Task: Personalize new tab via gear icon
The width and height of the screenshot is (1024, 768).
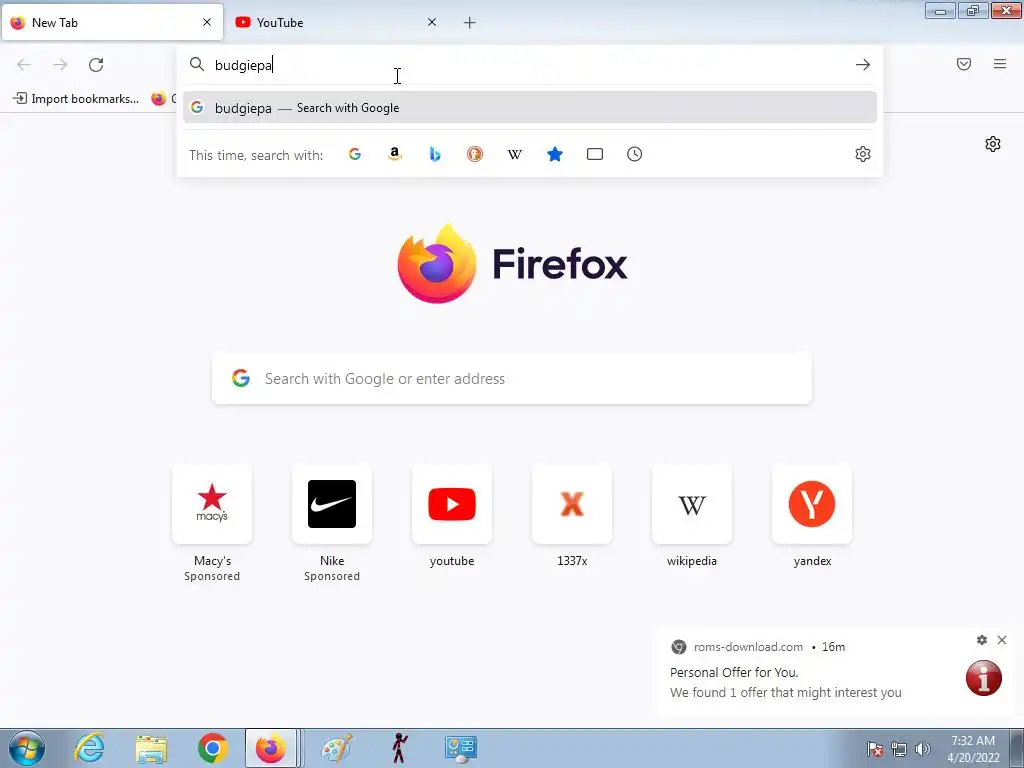Action: click(x=993, y=144)
